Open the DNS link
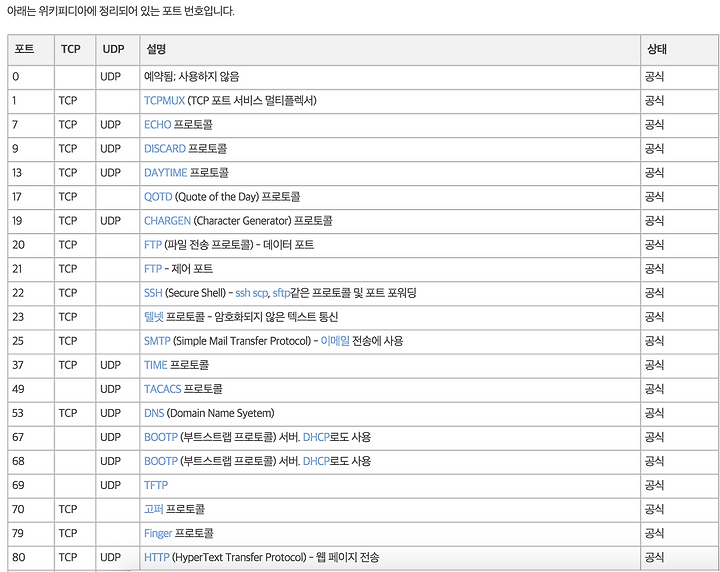 tap(154, 413)
